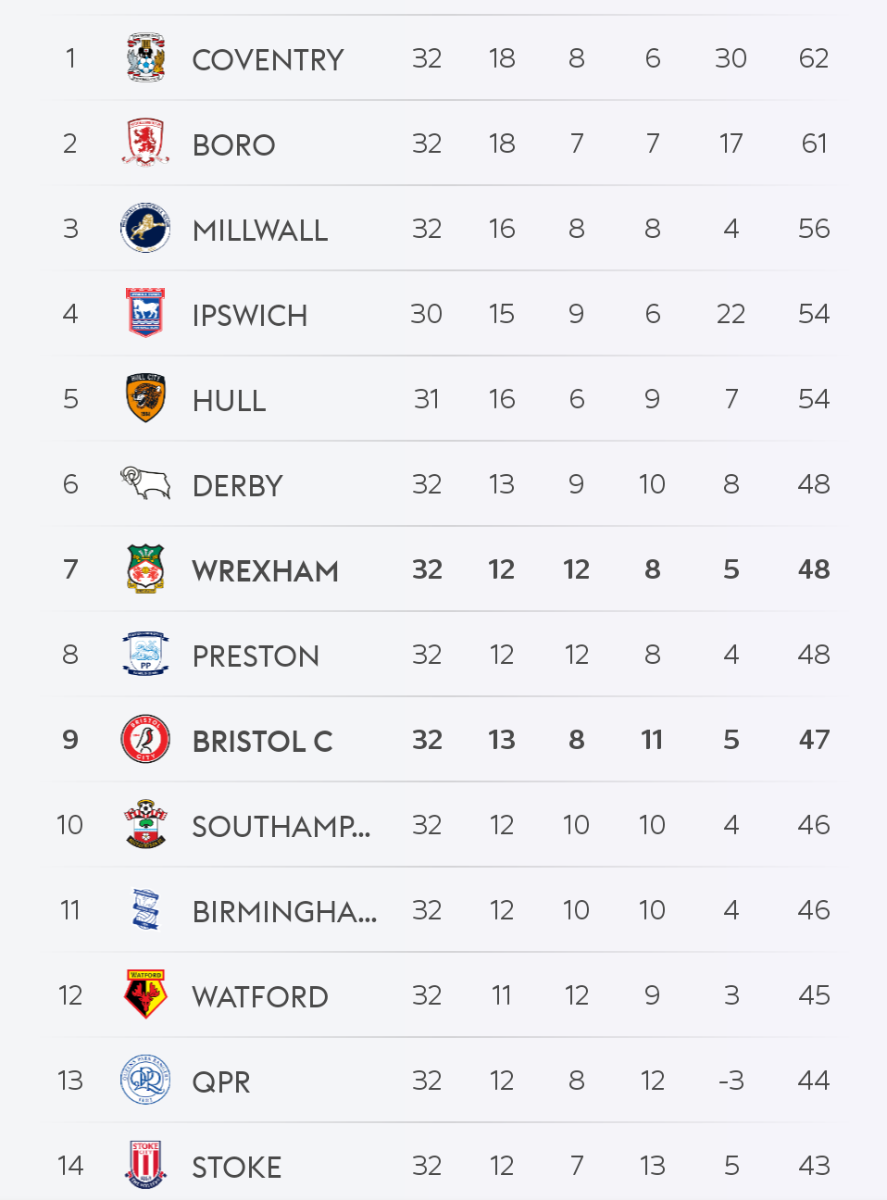Tap the QPR club crest
This screenshot has height=1200, width=887.
click(146, 1080)
